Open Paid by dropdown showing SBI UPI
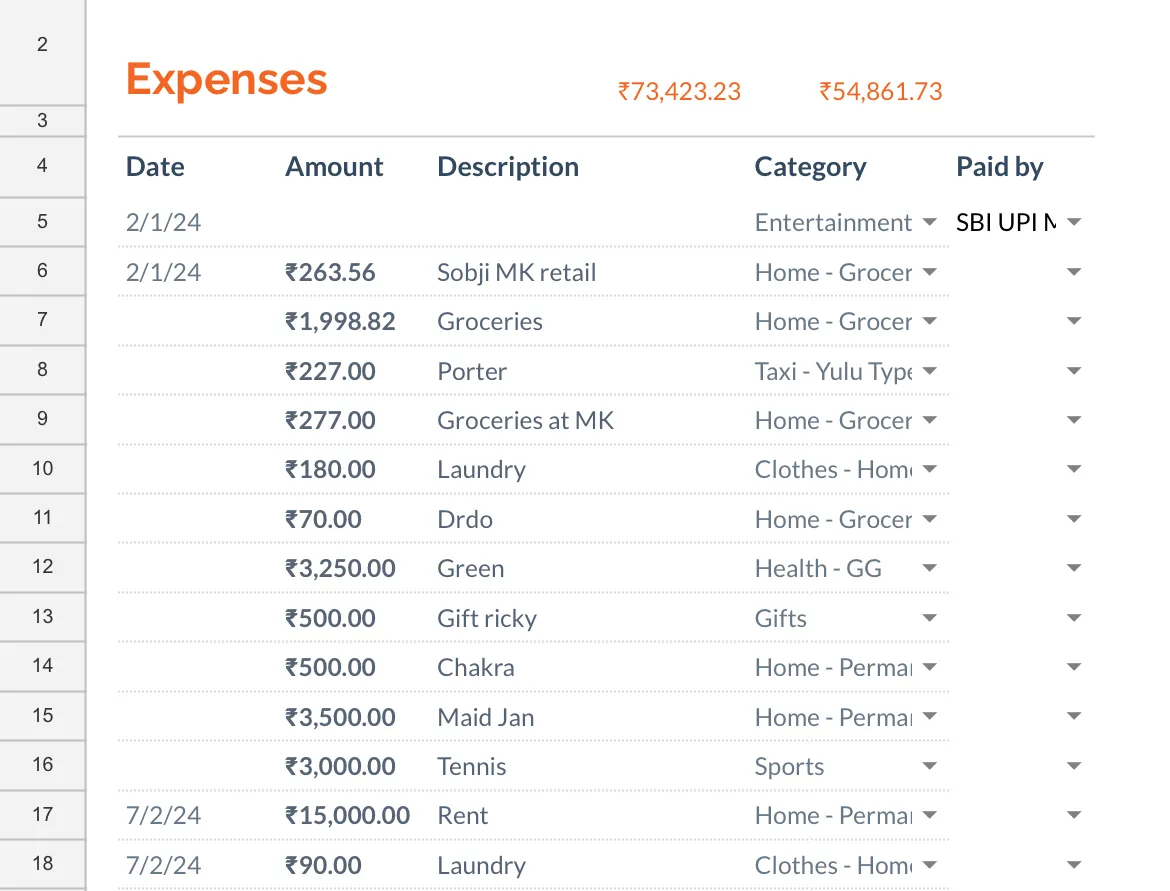 coord(1074,222)
